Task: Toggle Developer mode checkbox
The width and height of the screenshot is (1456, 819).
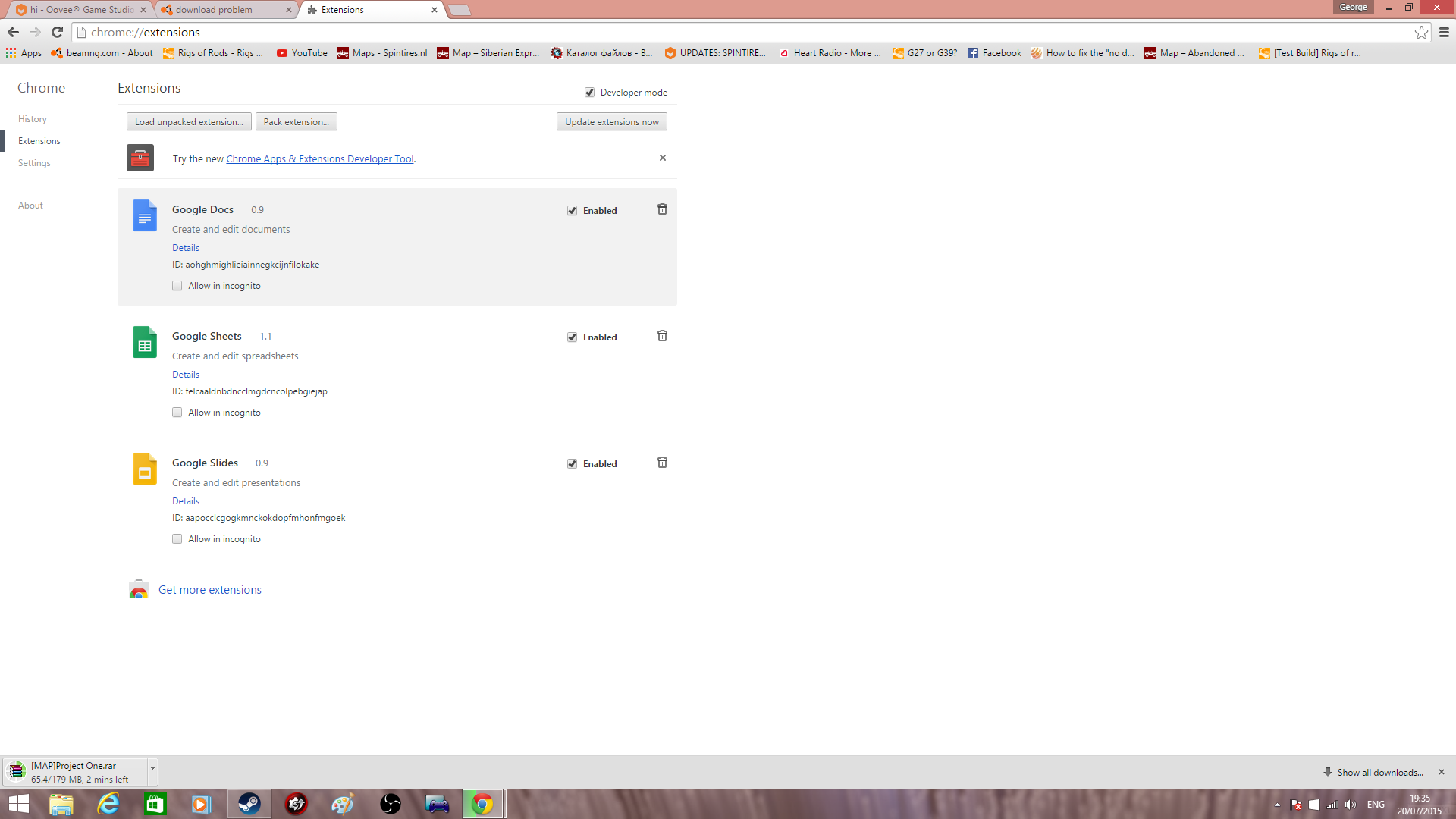Action: [589, 93]
